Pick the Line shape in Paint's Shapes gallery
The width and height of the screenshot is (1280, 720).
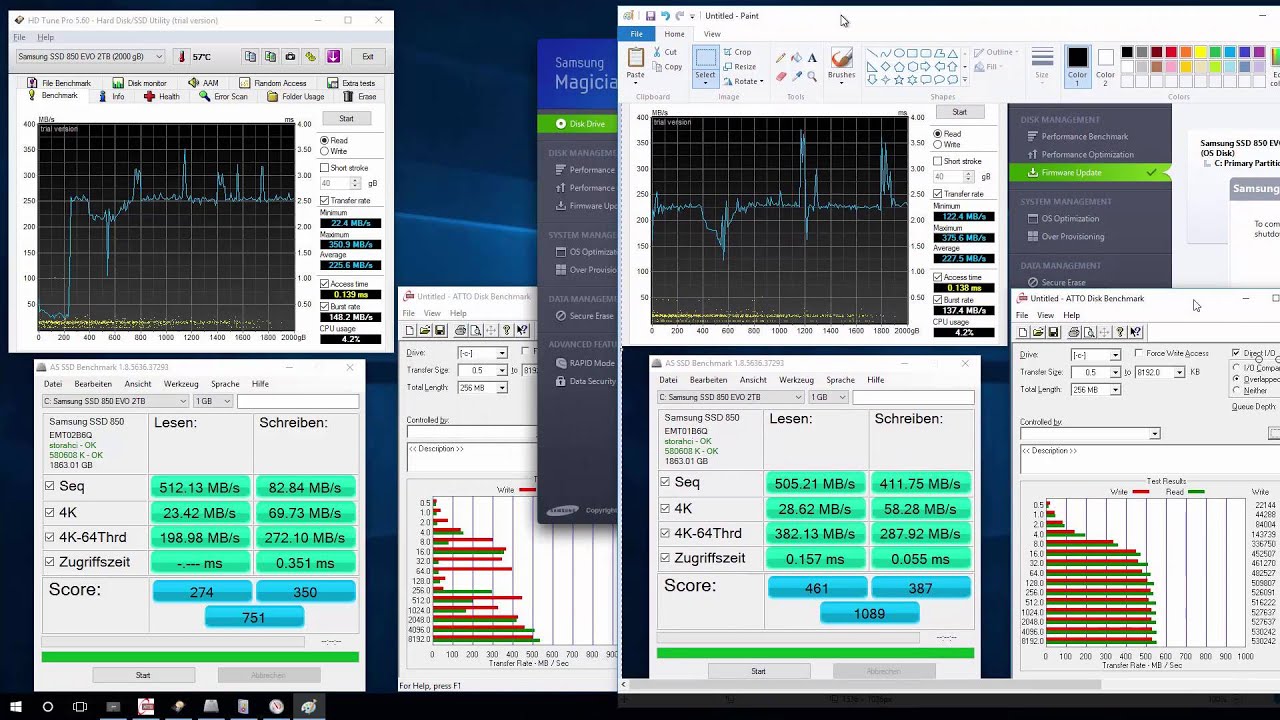(872, 54)
